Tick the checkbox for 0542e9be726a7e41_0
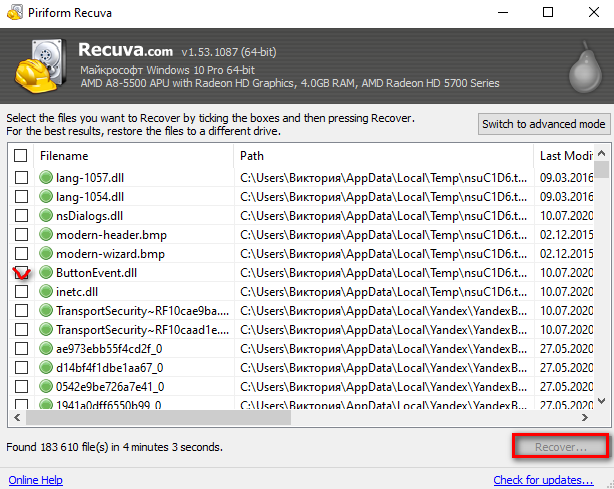614x489 pixels. click(22, 386)
